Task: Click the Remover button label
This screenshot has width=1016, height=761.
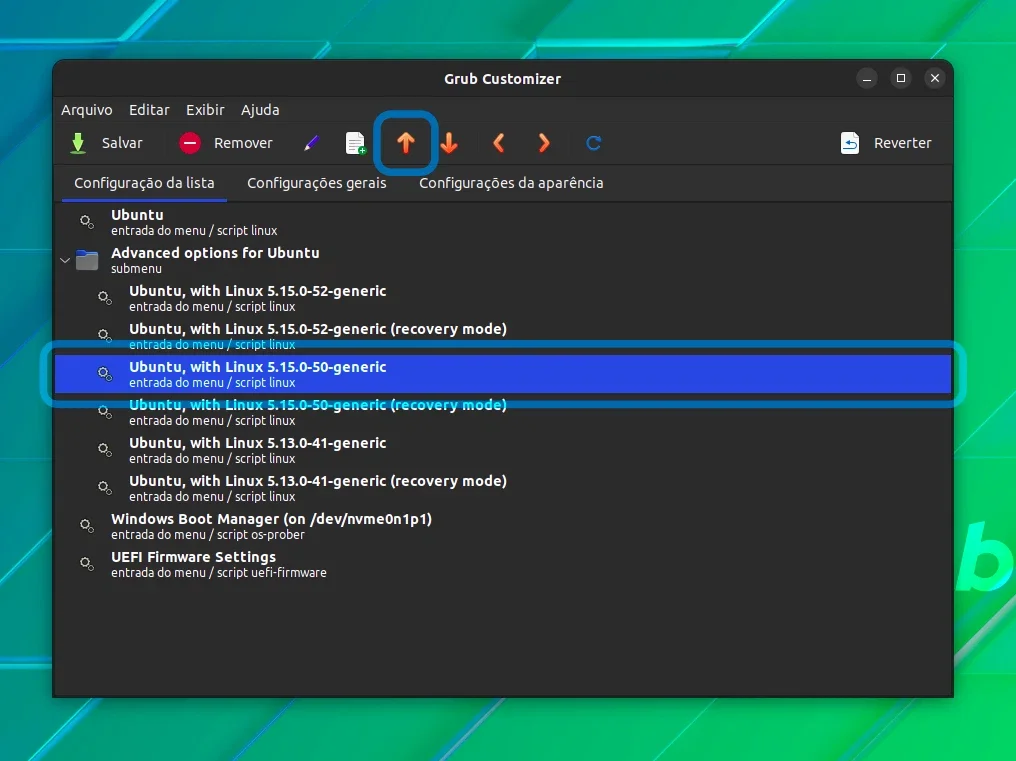Action: pos(243,143)
